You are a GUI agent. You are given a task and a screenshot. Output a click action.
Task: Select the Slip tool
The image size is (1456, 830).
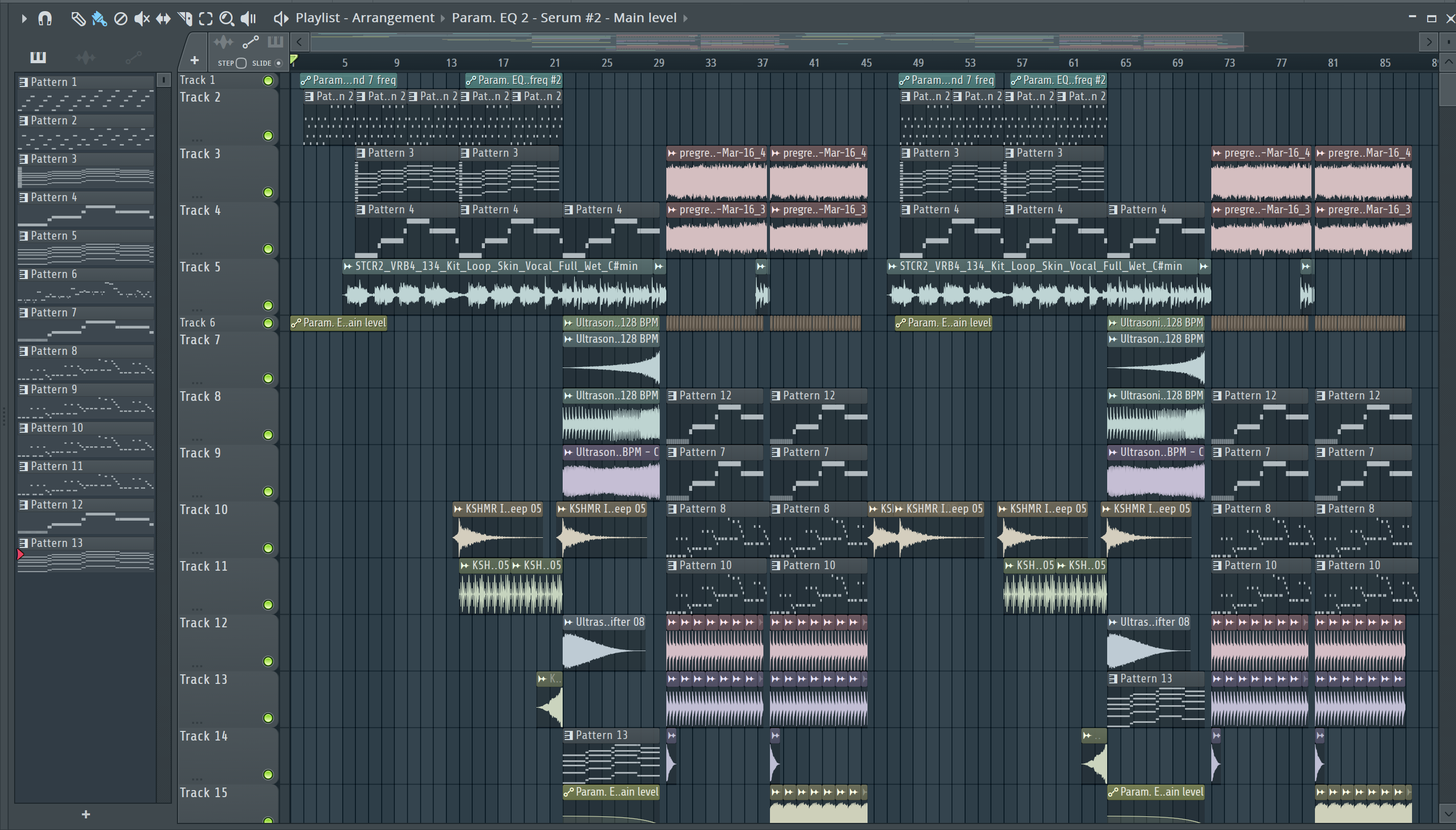point(163,19)
